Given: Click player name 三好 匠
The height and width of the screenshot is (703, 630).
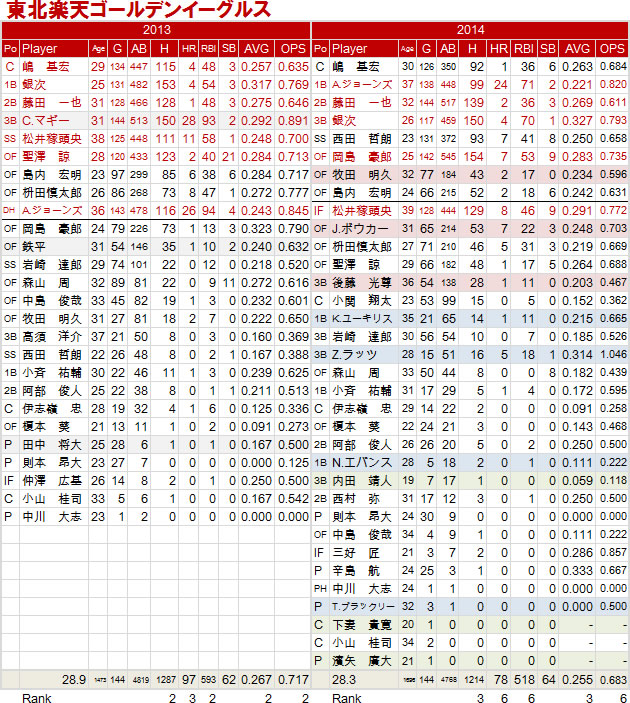Looking at the screenshot, I should tap(356, 553).
